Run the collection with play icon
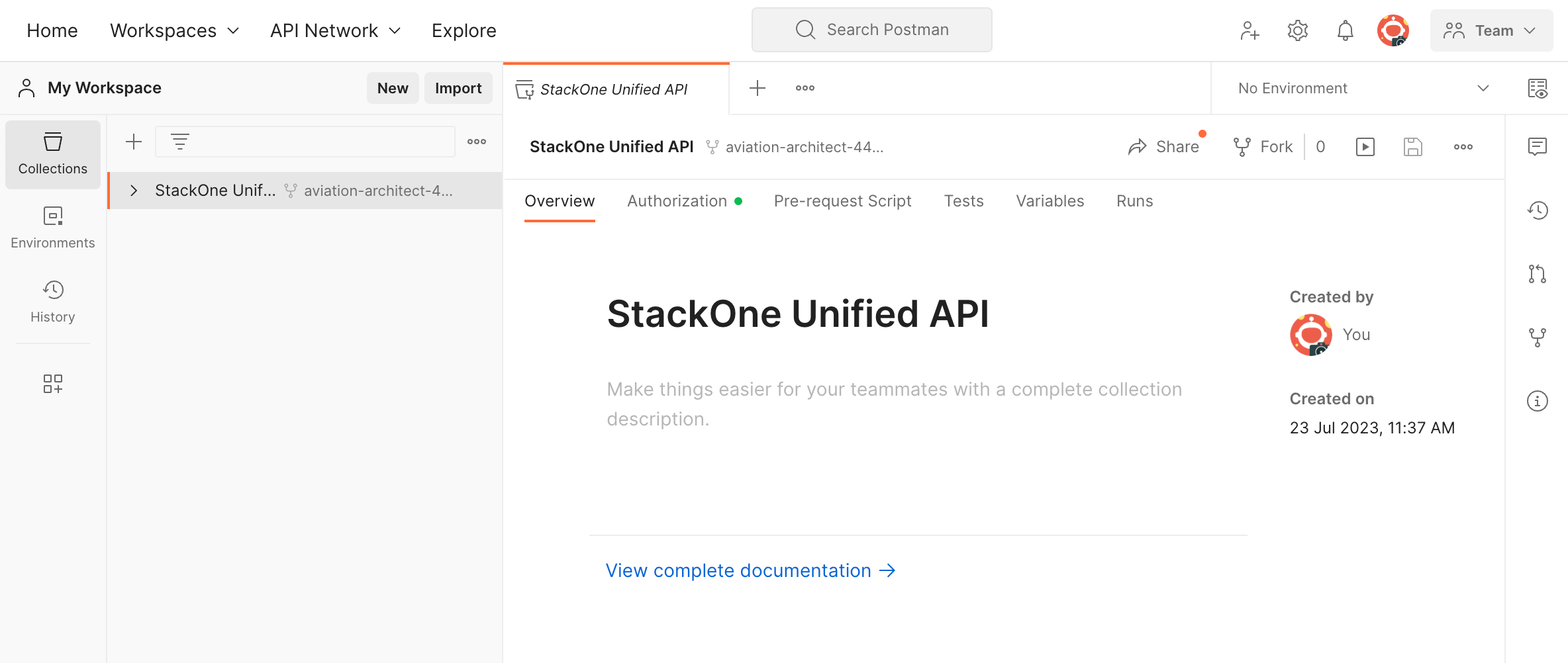 (1365, 147)
